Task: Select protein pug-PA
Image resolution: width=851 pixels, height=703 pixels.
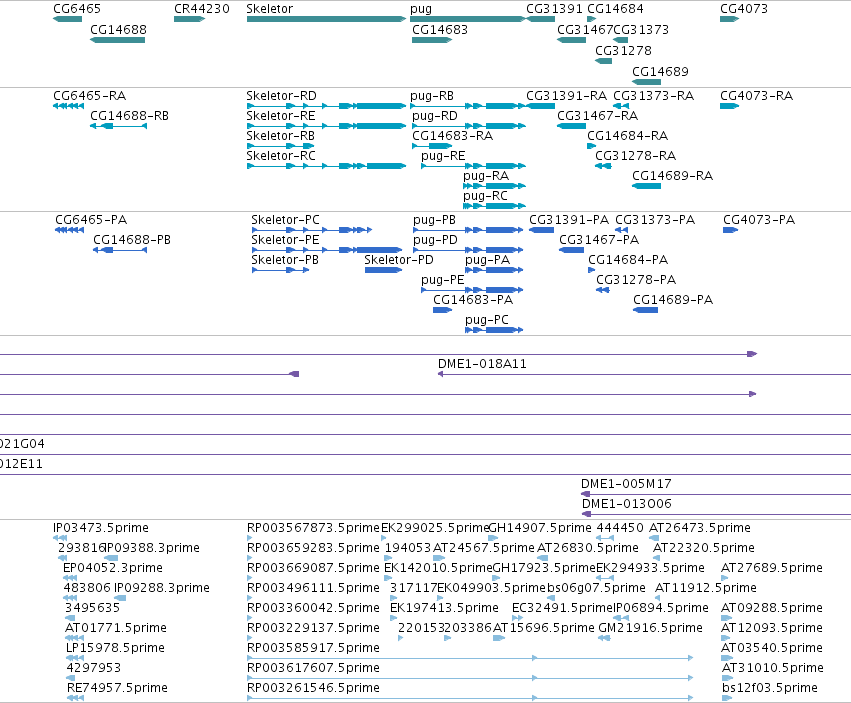Action: pos(494,270)
